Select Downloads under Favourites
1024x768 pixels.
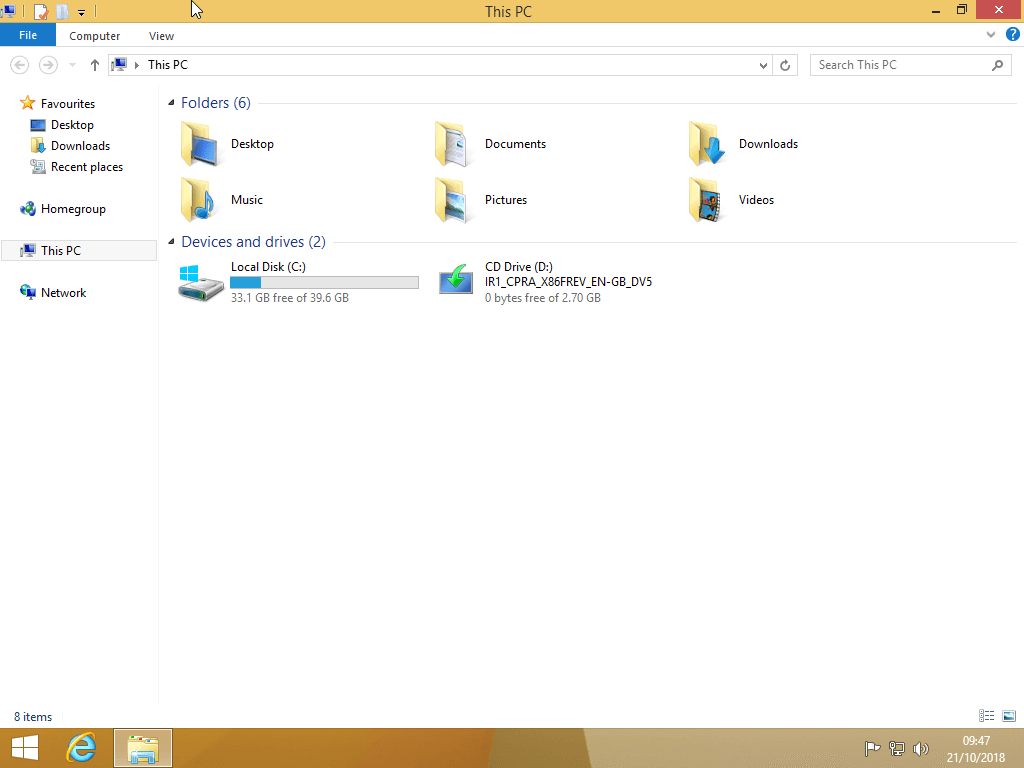tap(80, 146)
